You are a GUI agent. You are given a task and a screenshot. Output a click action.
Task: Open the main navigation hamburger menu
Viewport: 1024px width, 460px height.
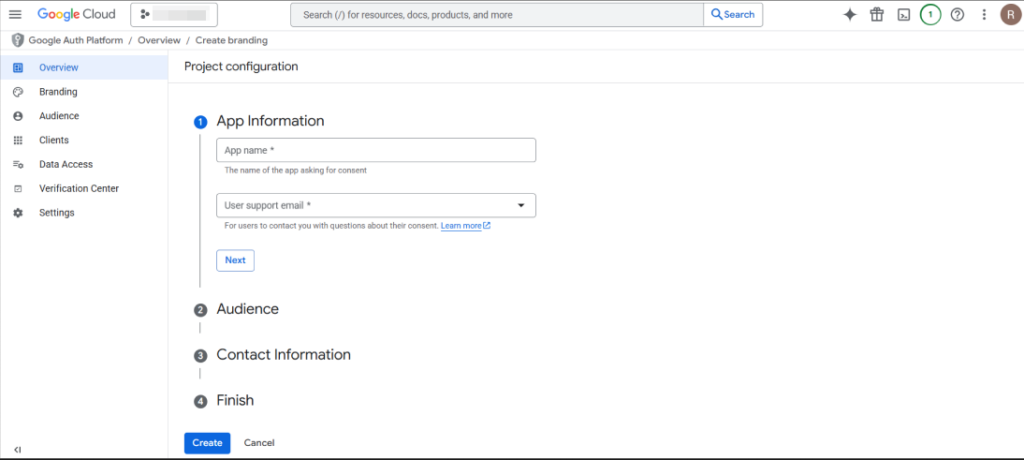point(15,14)
